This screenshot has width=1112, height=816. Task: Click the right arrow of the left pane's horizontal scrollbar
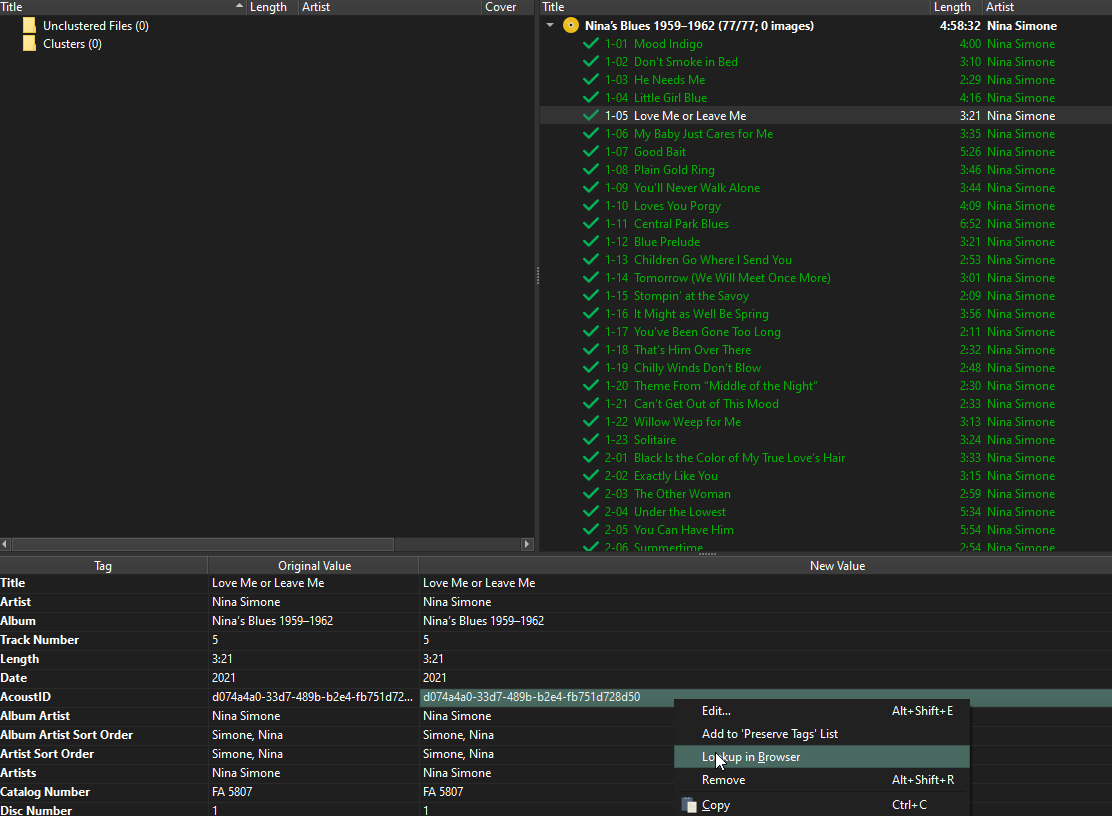pos(527,544)
